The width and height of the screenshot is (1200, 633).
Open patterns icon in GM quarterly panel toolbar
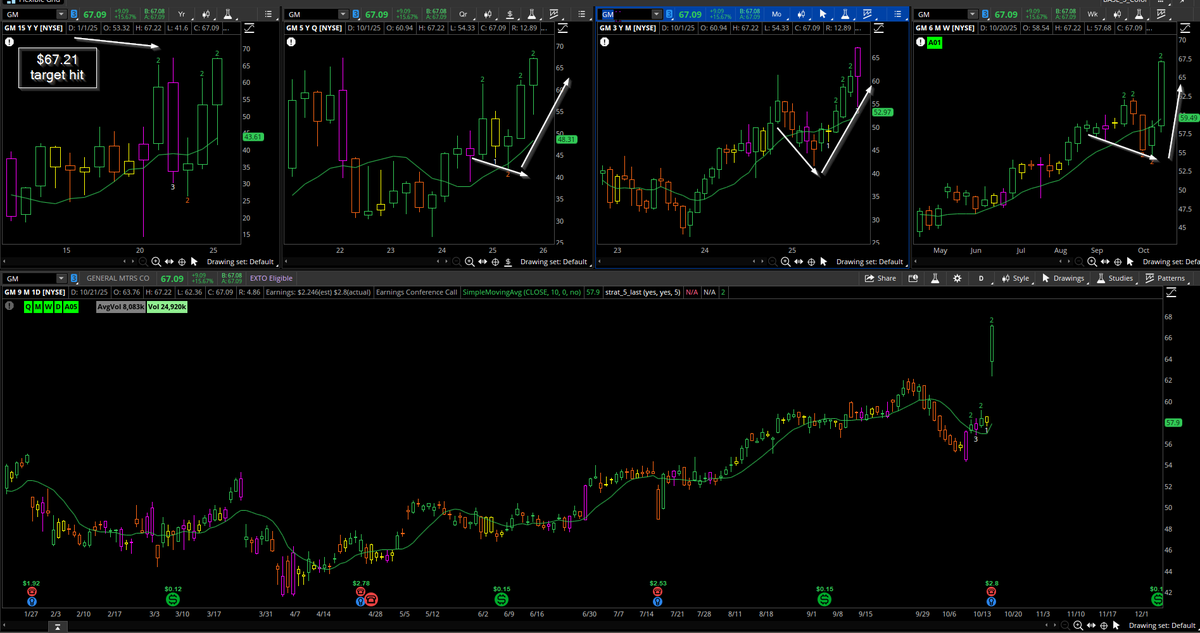553,14
